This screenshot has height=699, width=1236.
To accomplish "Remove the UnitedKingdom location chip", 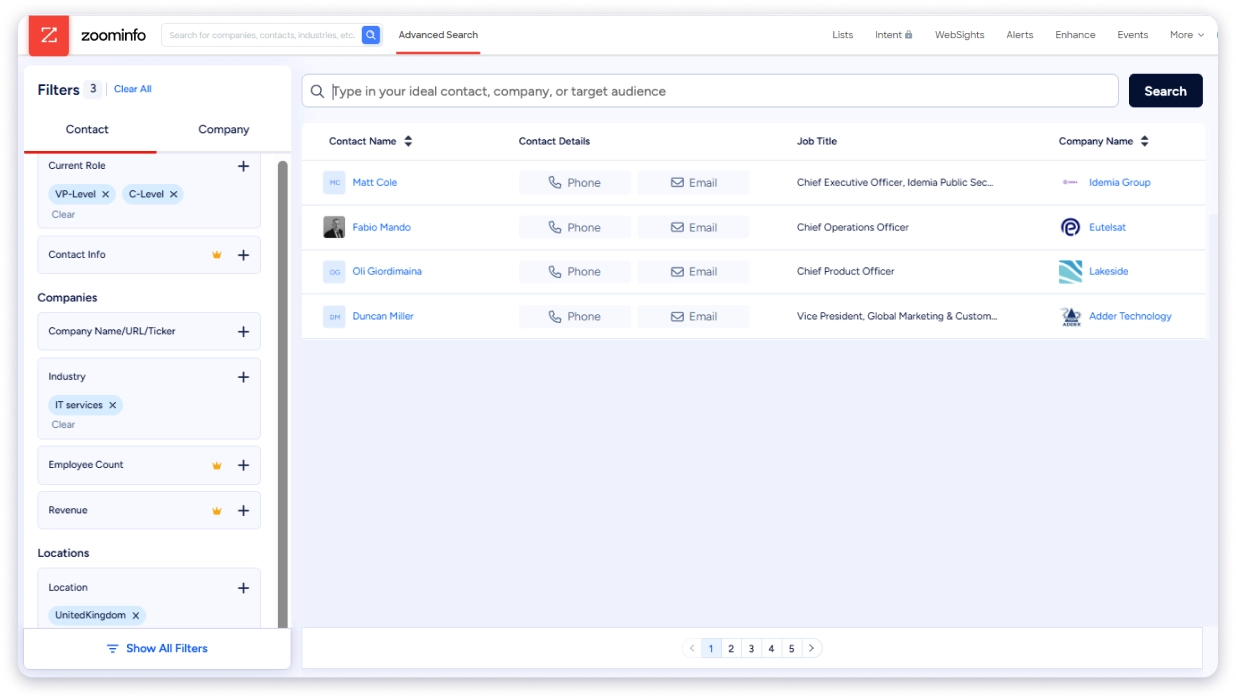I will point(136,615).
